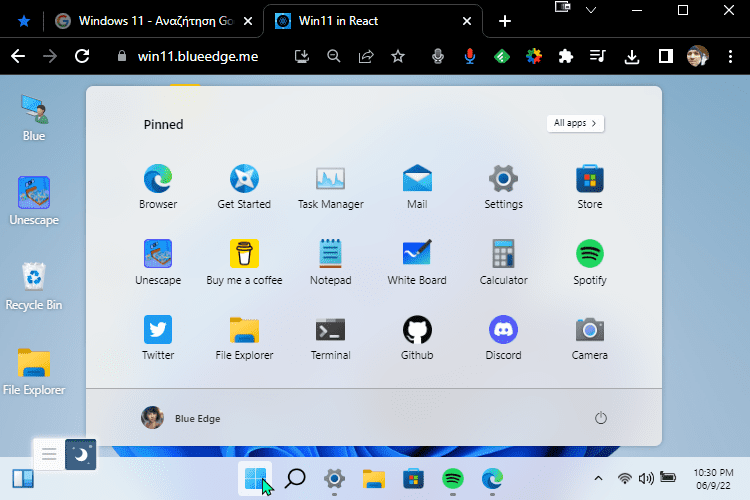The height and width of the screenshot is (500, 750).
Task: Open the widgets panel icon on the taskbar
Action: (23, 478)
